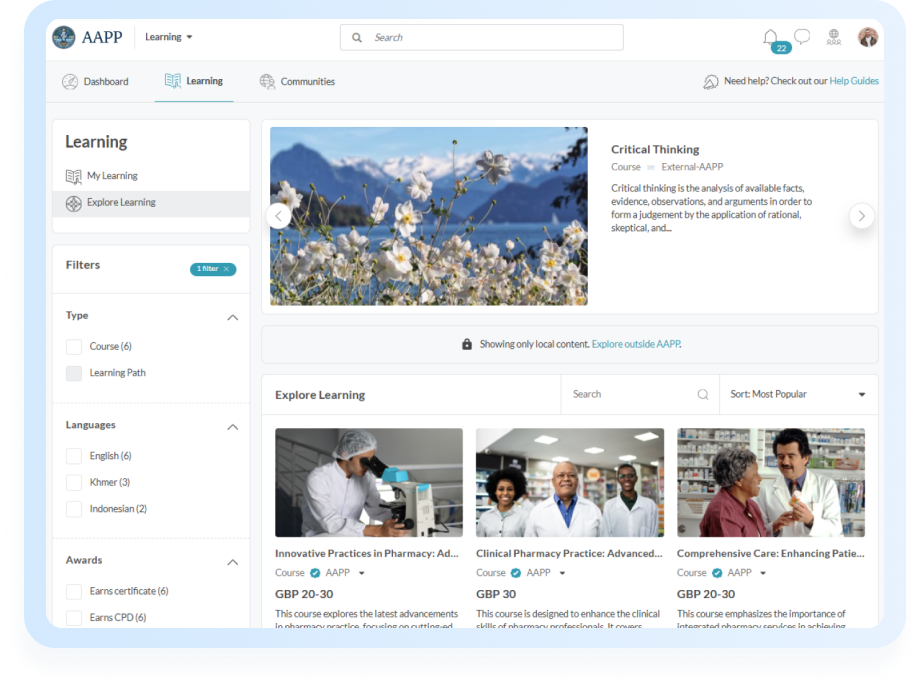The height and width of the screenshot is (688, 922).
Task: Switch to the Communities tab
Action: (x=297, y=82)
